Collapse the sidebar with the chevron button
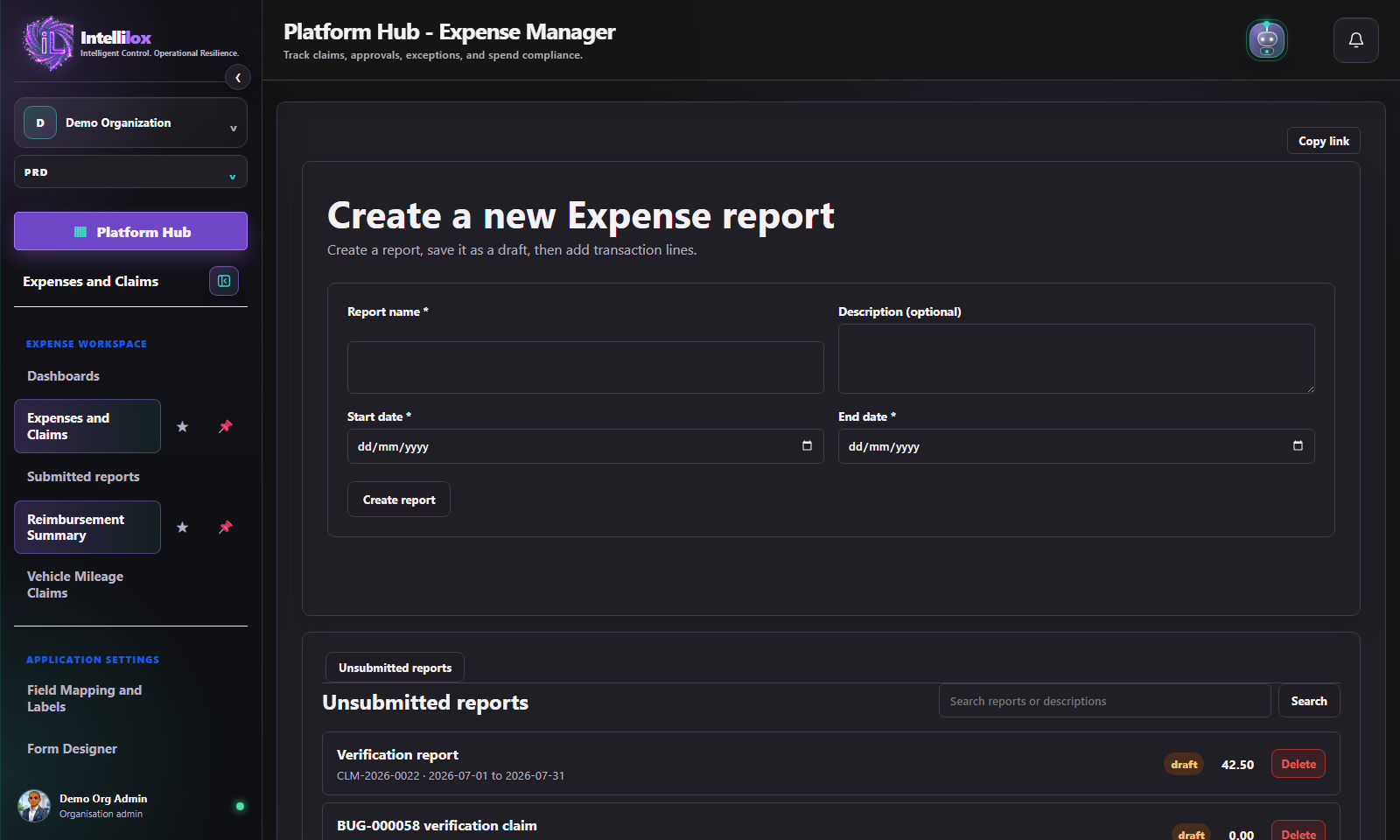 [x=238, y=78]
